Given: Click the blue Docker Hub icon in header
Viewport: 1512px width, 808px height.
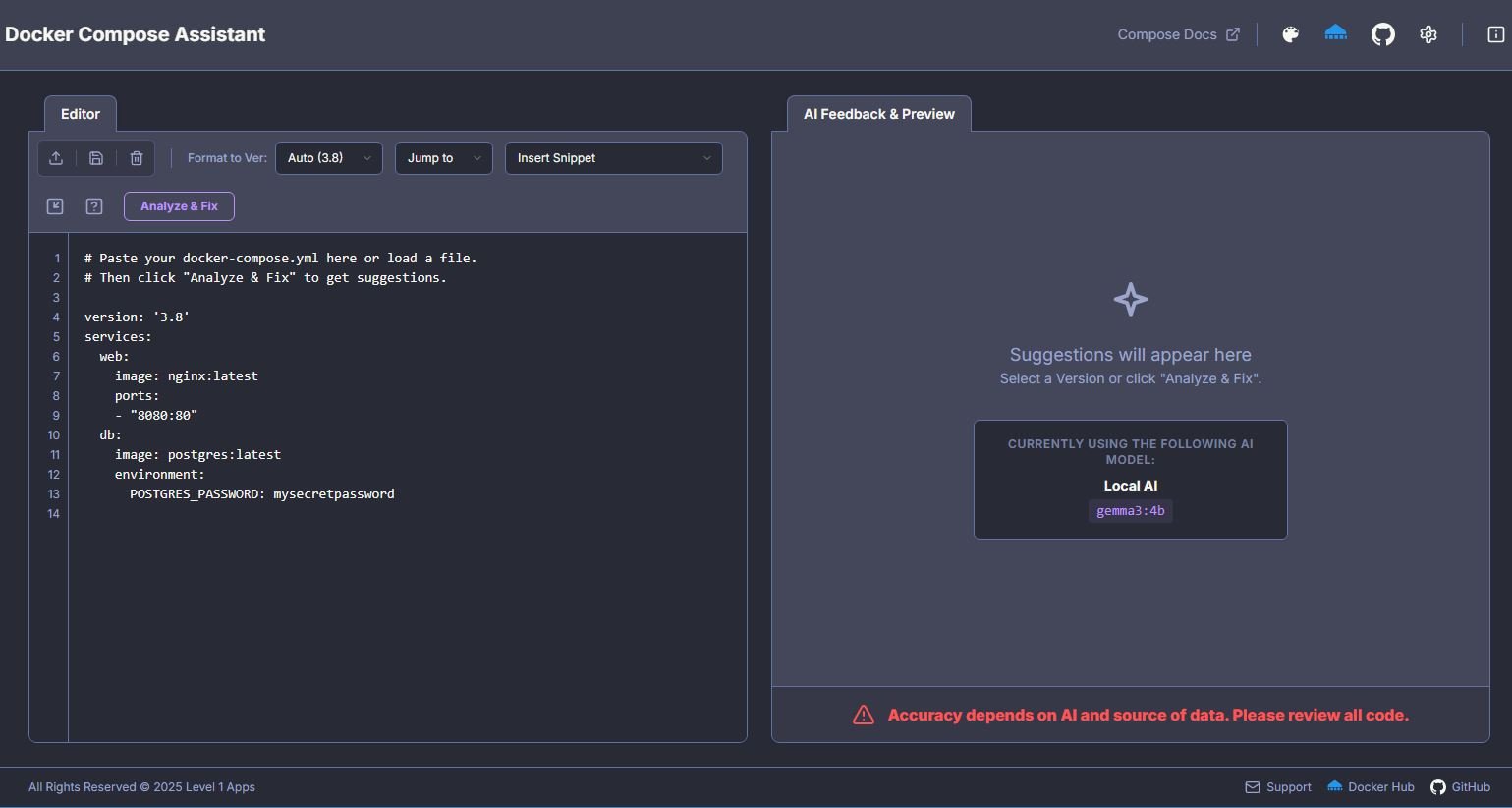Looking at the screenshot, I should 1336,34.
